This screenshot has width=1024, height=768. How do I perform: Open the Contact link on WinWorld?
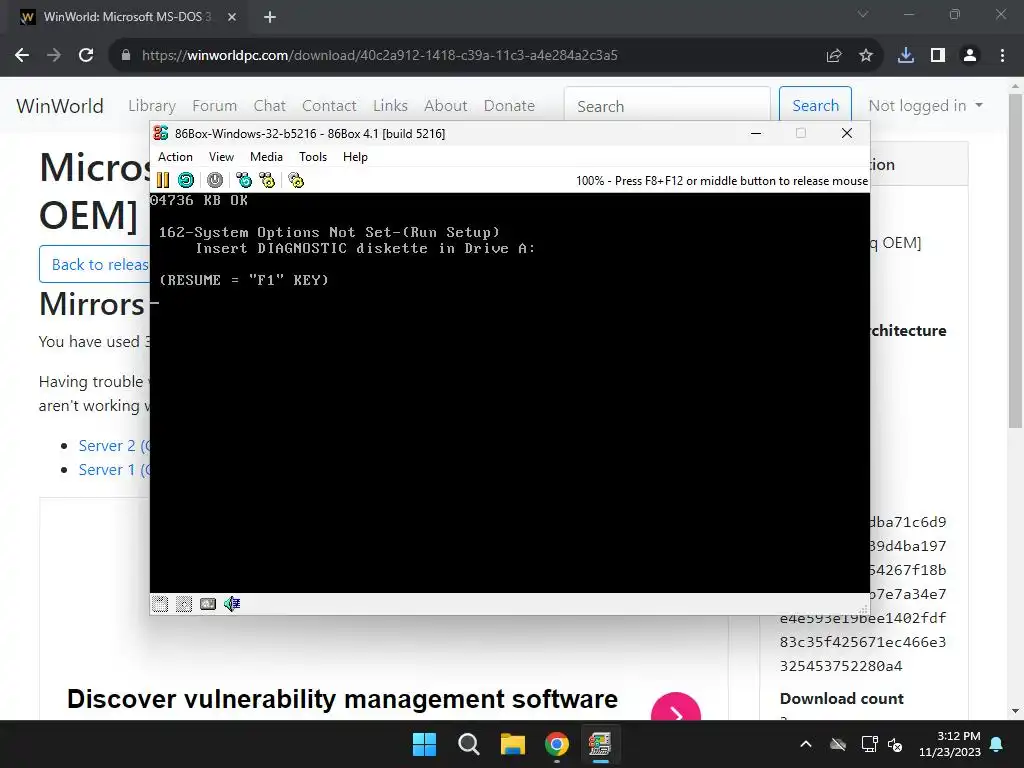tap(329, 106)
